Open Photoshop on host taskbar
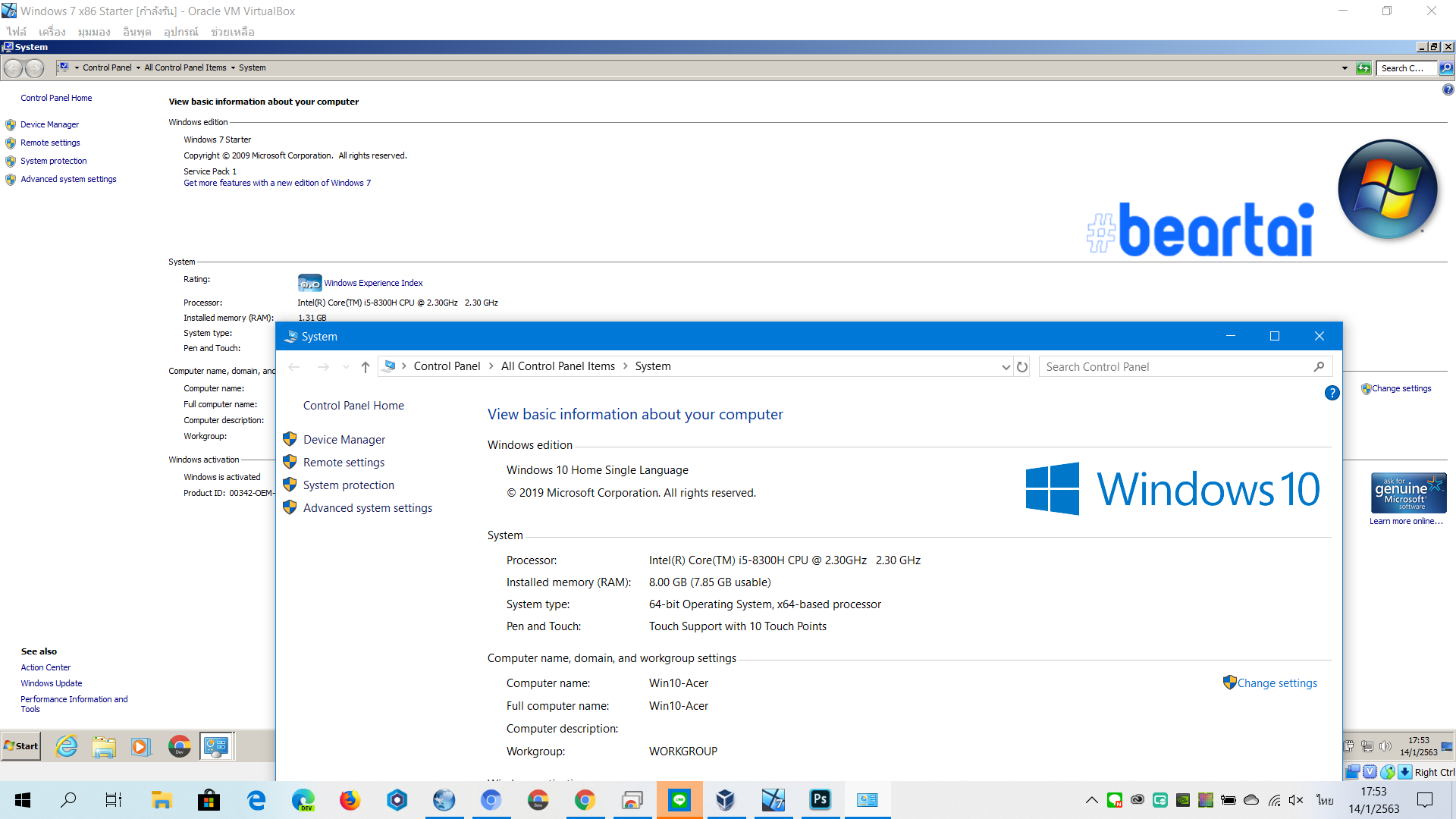1456x819 pixels. click(821, 800)
